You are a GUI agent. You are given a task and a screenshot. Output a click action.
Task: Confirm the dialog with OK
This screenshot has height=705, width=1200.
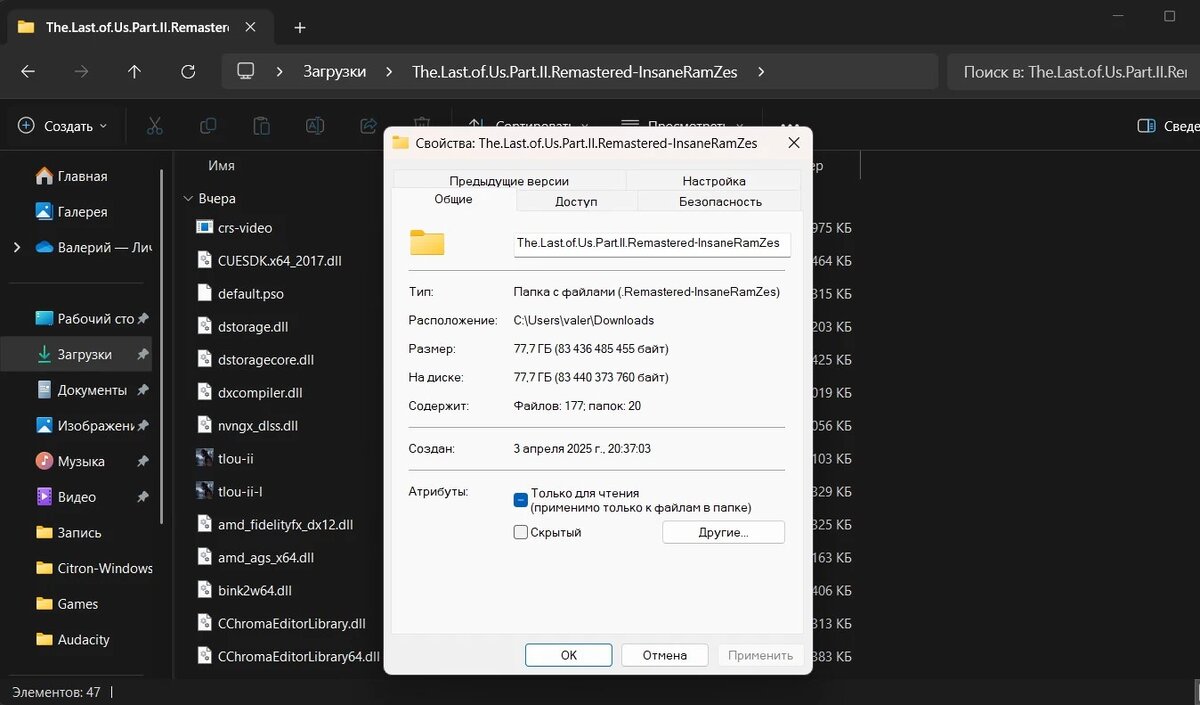tap(568, 655)
